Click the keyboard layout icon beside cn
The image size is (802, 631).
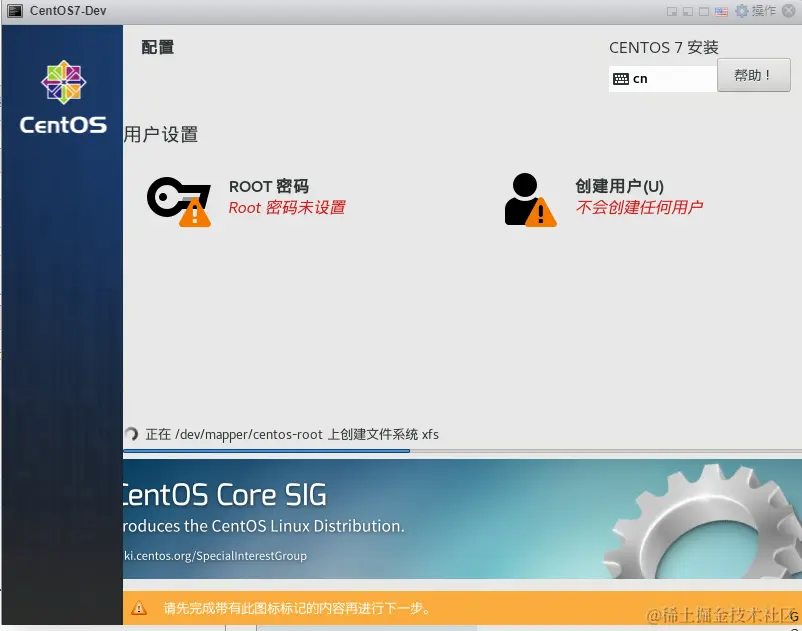[x=620, y=79]
